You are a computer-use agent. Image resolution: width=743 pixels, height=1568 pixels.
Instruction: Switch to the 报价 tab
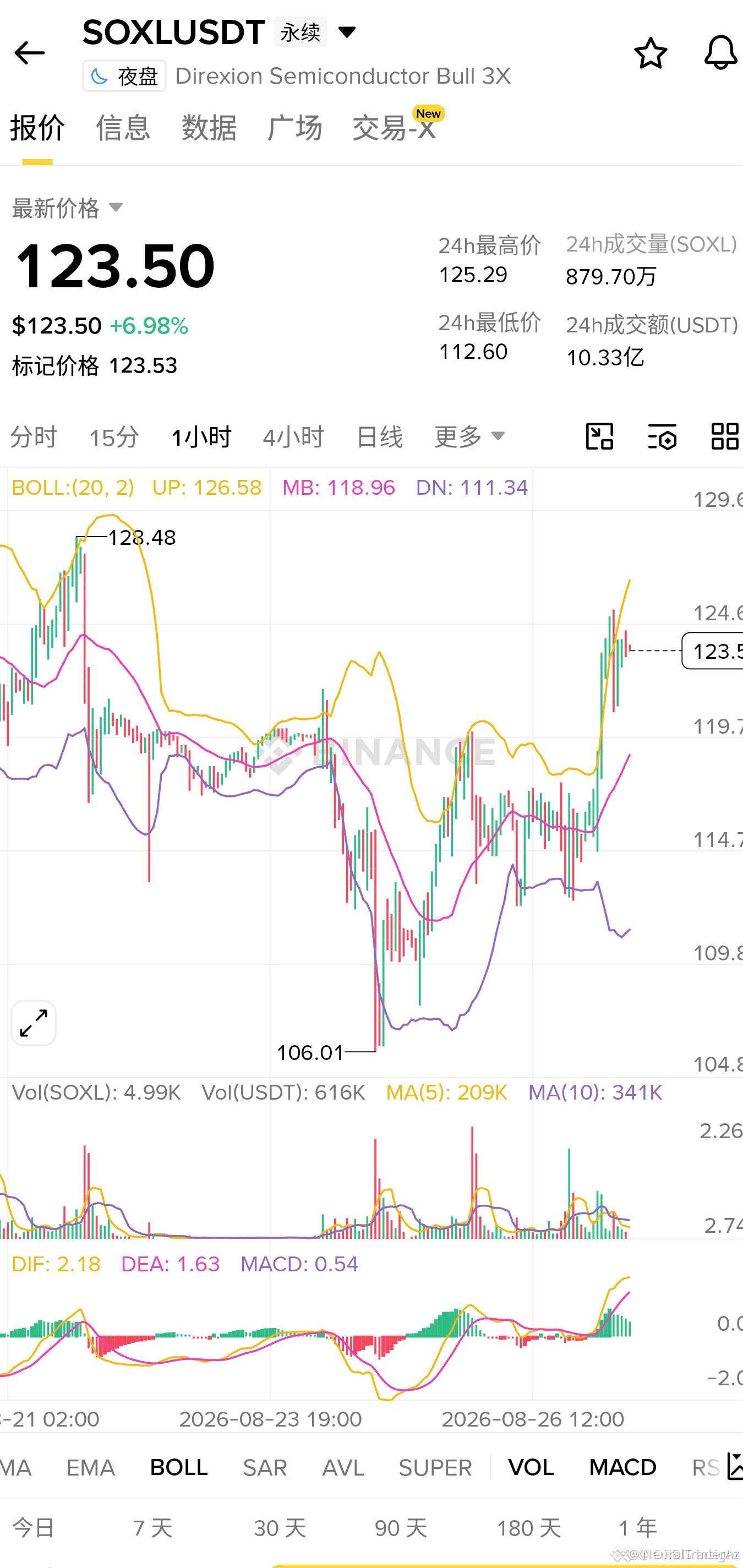click(x=37, y=128)
